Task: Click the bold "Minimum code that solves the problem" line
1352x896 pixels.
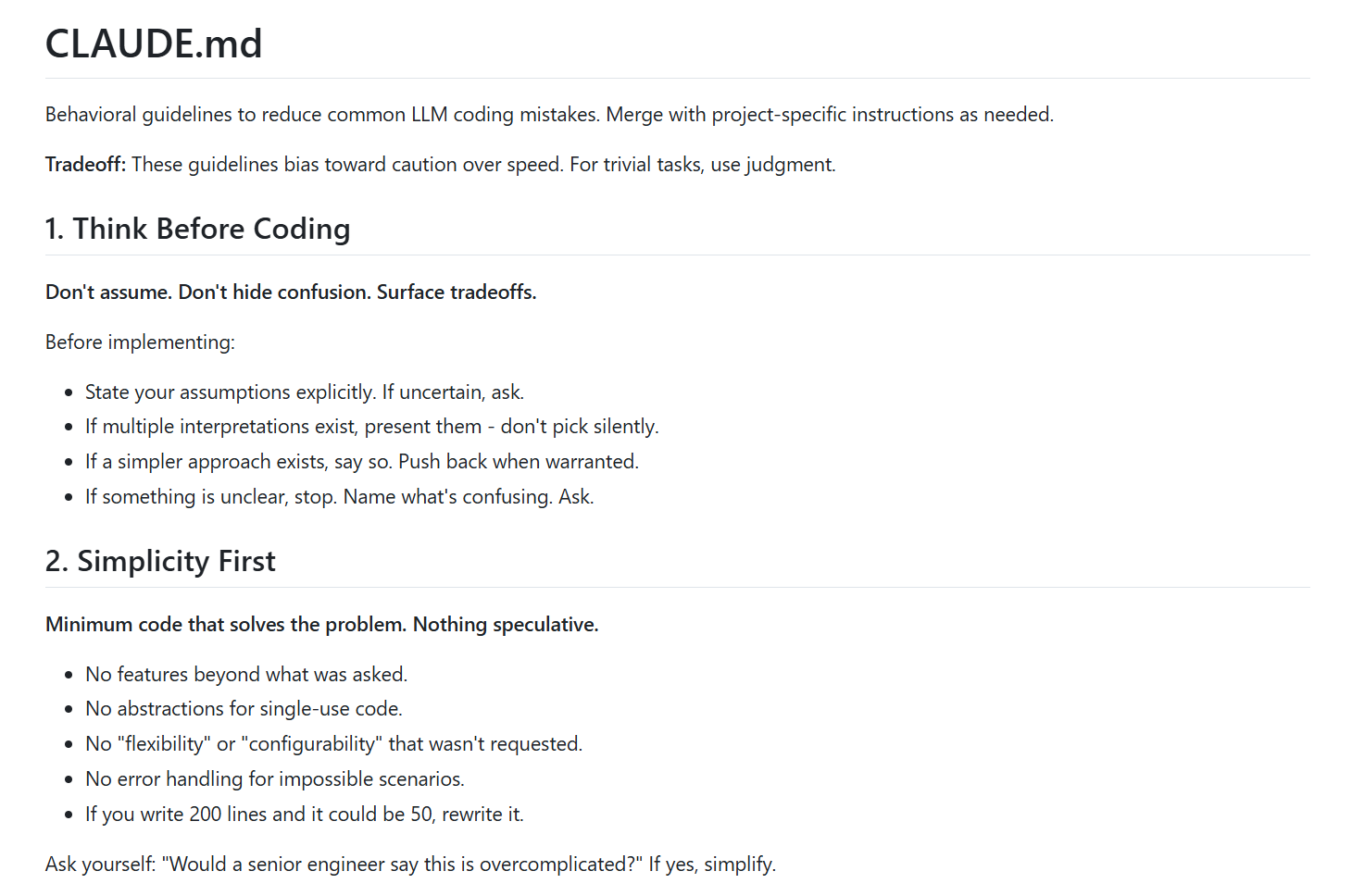Action: pyautogui.click(x=321, y=625)
